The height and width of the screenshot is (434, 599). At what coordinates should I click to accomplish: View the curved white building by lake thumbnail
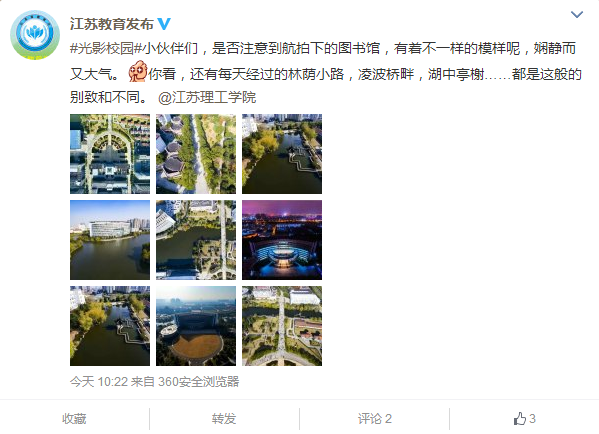tap(110, 240)
